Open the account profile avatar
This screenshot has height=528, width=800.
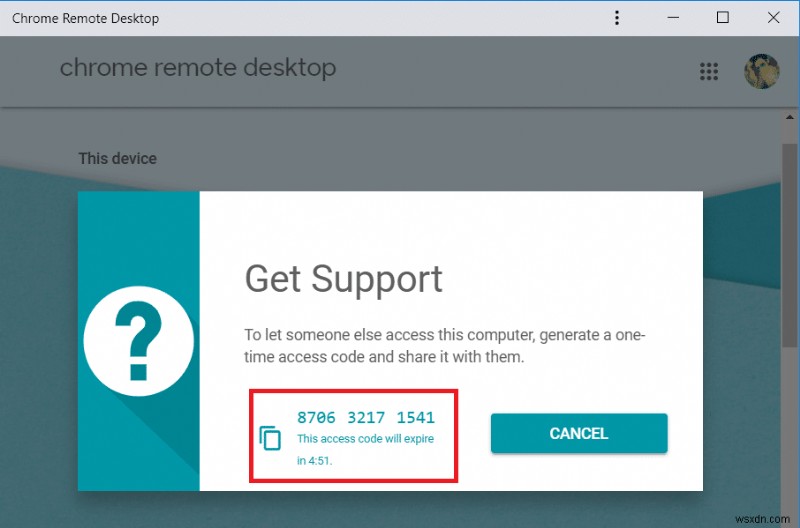coord(761,71)
